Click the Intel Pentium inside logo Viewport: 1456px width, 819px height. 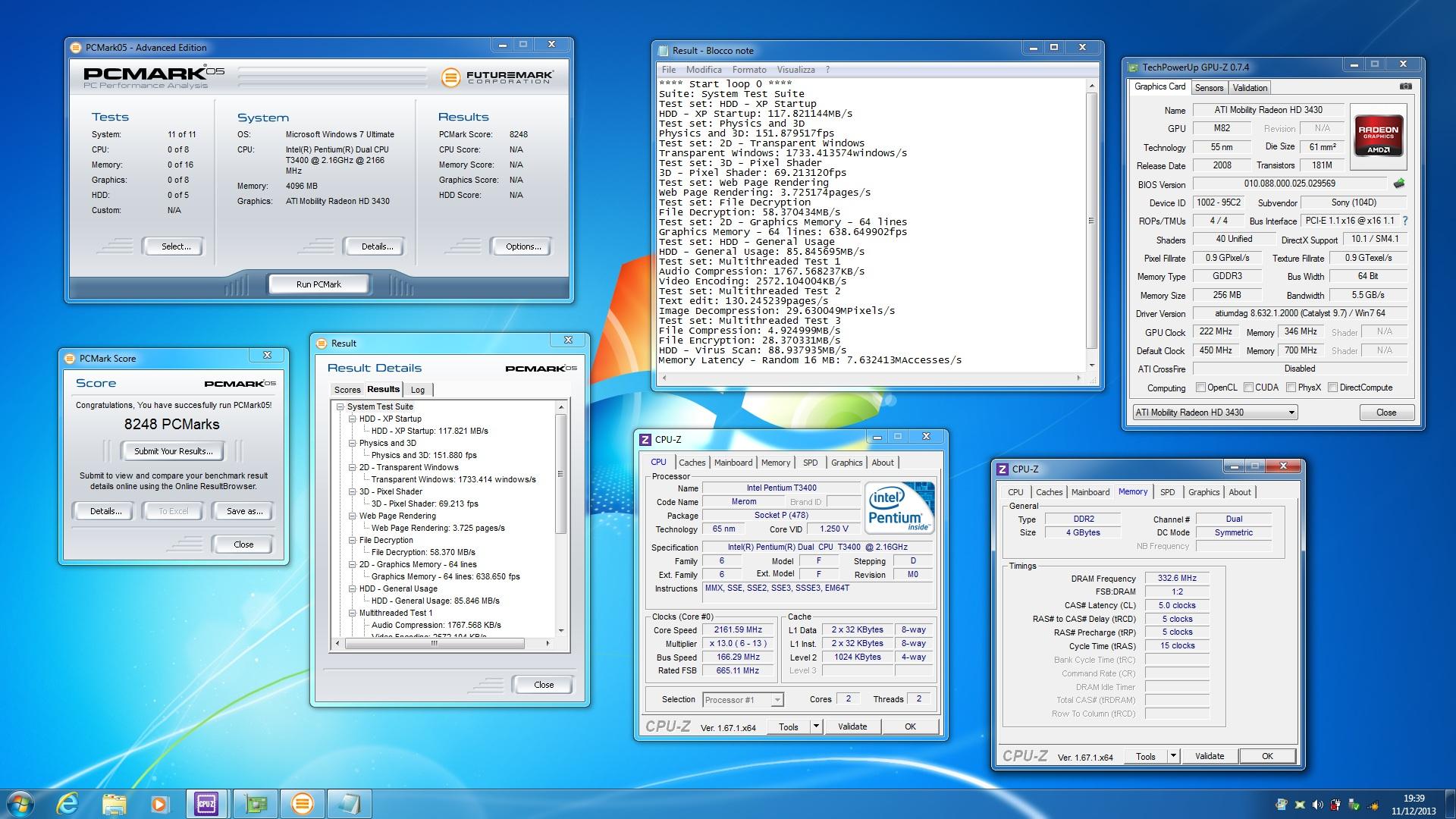pos(899,508)
